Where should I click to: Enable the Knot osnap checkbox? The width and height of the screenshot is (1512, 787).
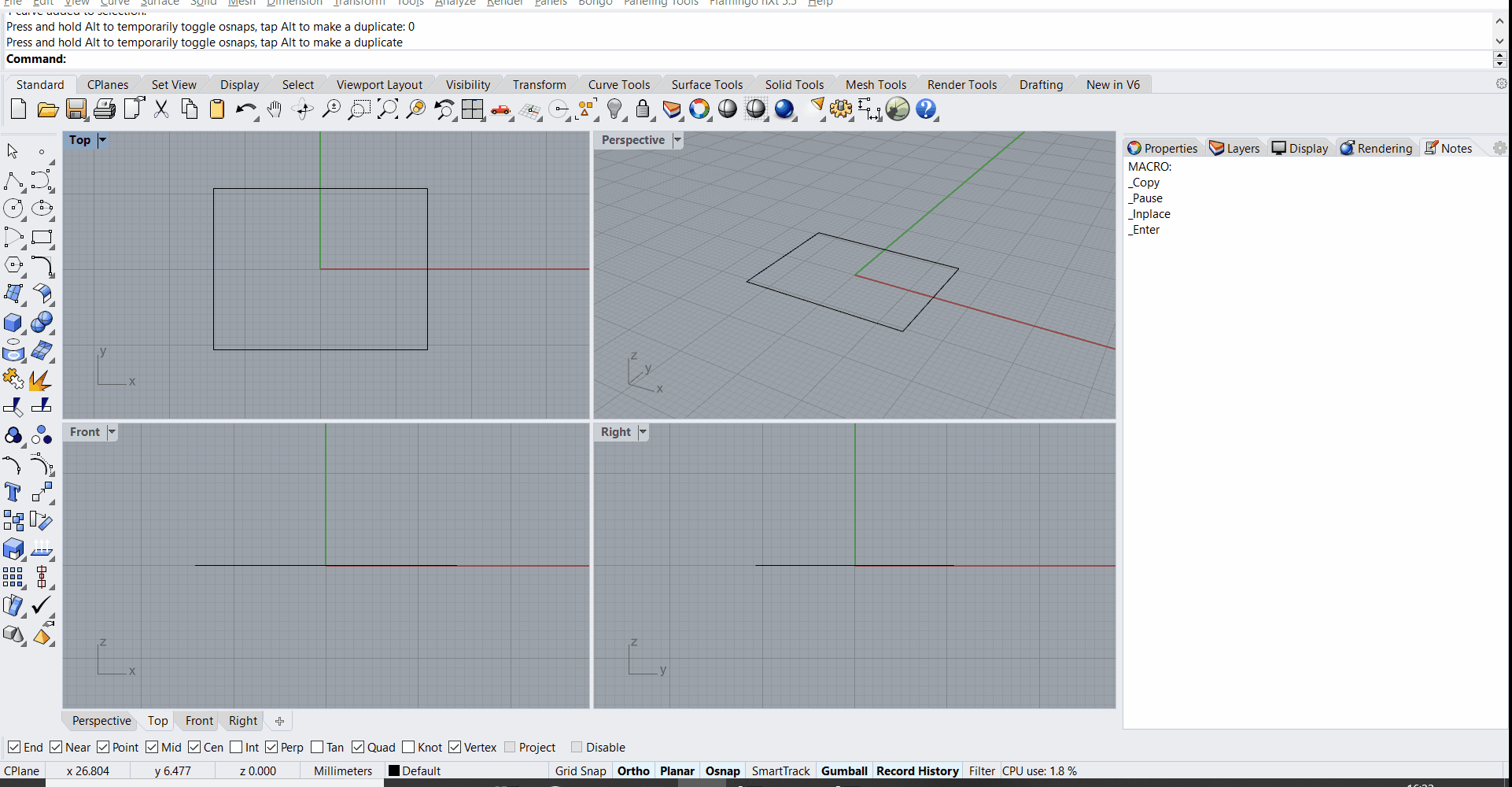click(x=408, y=747)
